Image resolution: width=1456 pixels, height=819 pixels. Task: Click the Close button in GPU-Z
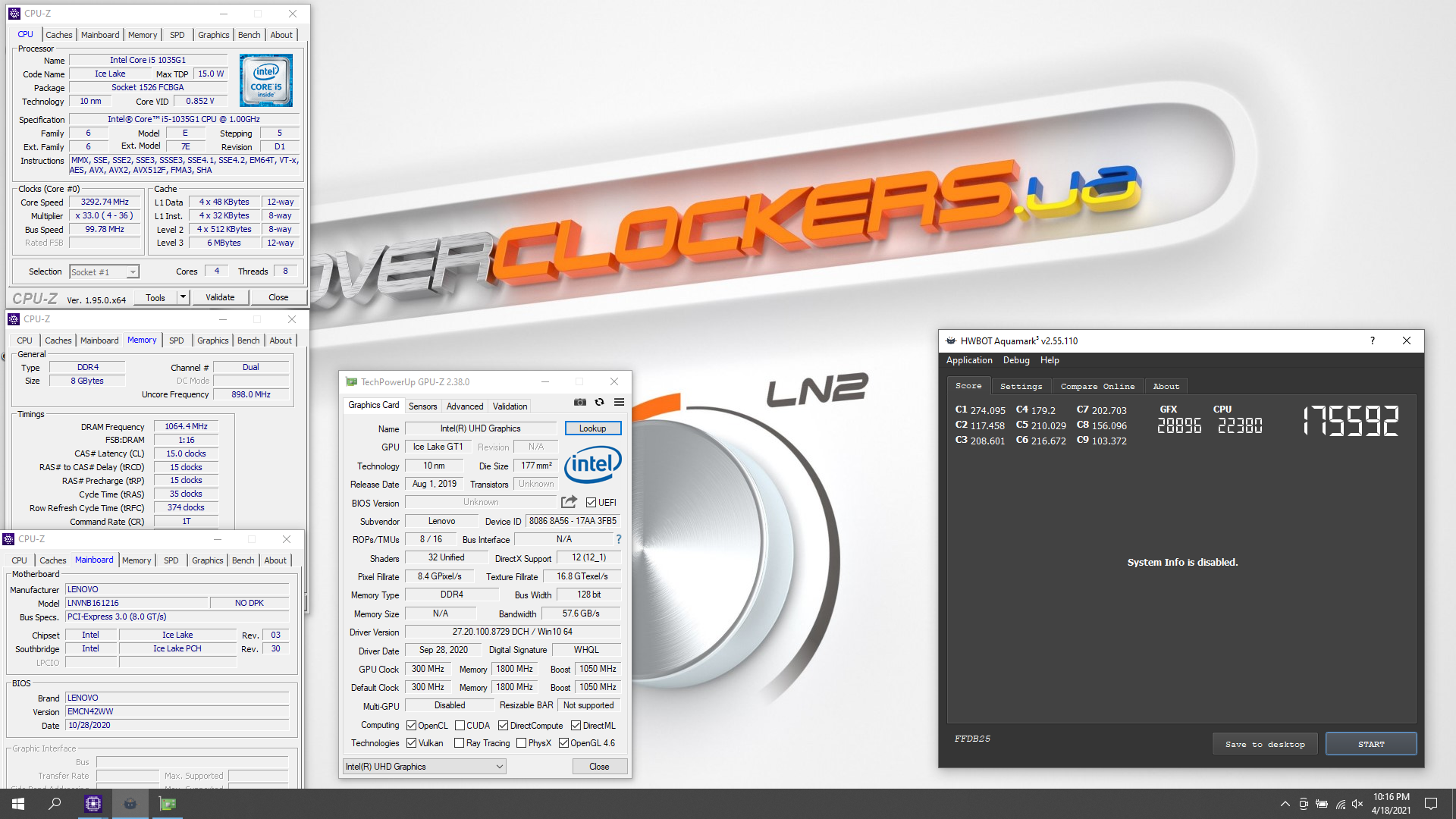pos(599,767)
